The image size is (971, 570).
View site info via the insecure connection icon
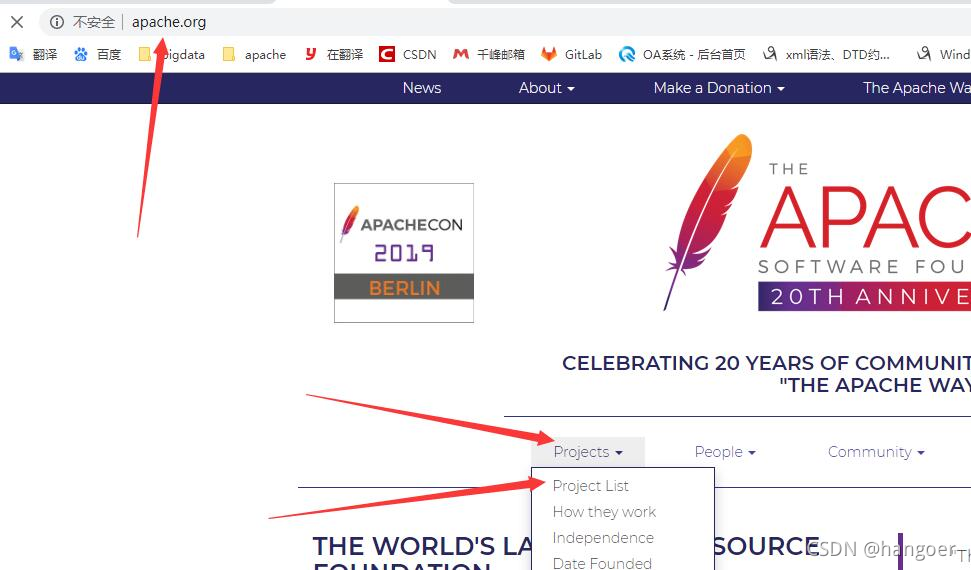pos(57,22)
